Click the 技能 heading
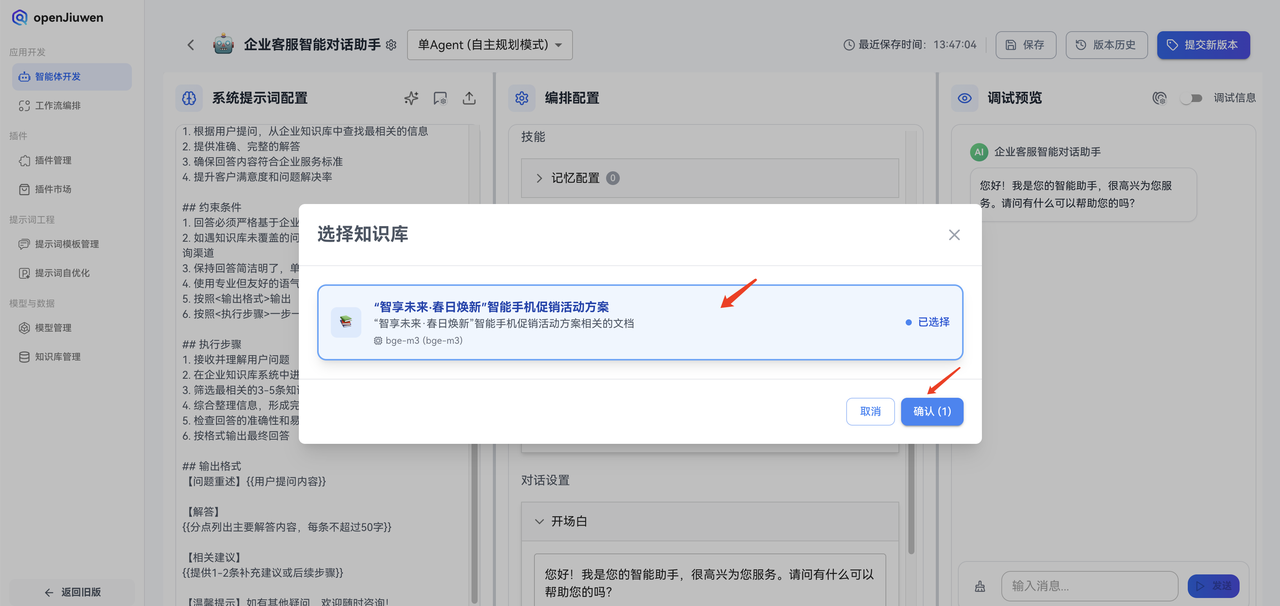This screenshot has height=606, width=1280. pyautogui.click(x=533, y=137)
